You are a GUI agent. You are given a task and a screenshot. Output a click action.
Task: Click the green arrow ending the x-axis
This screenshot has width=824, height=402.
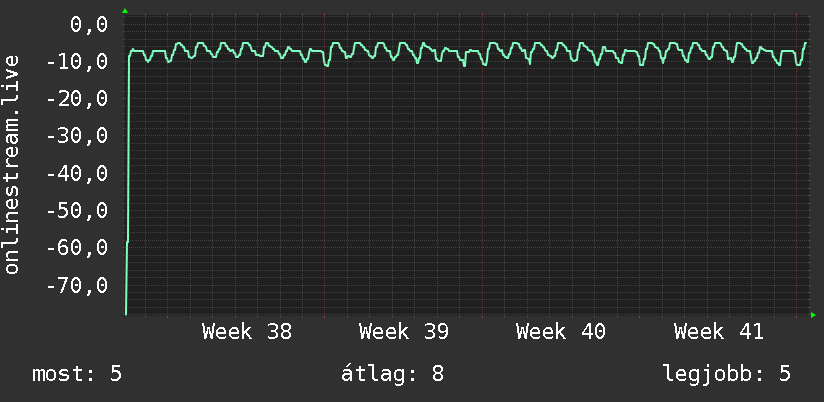813,315
